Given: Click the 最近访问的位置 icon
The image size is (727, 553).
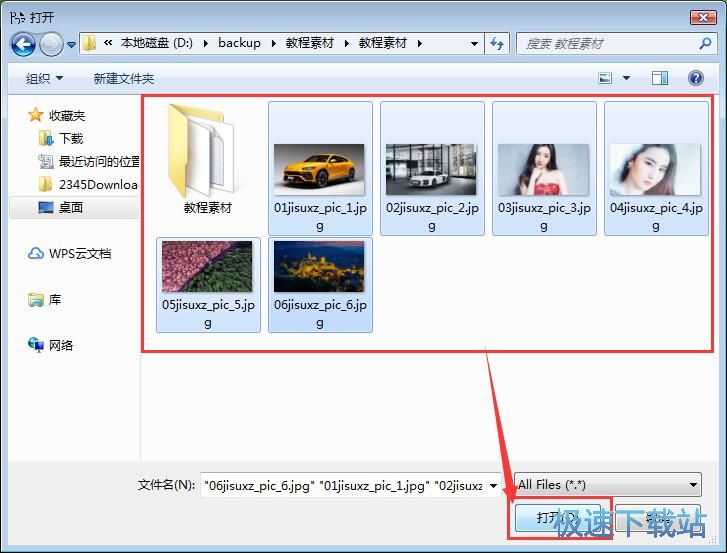Looking at the screenshot, I should tap(45, 161).
